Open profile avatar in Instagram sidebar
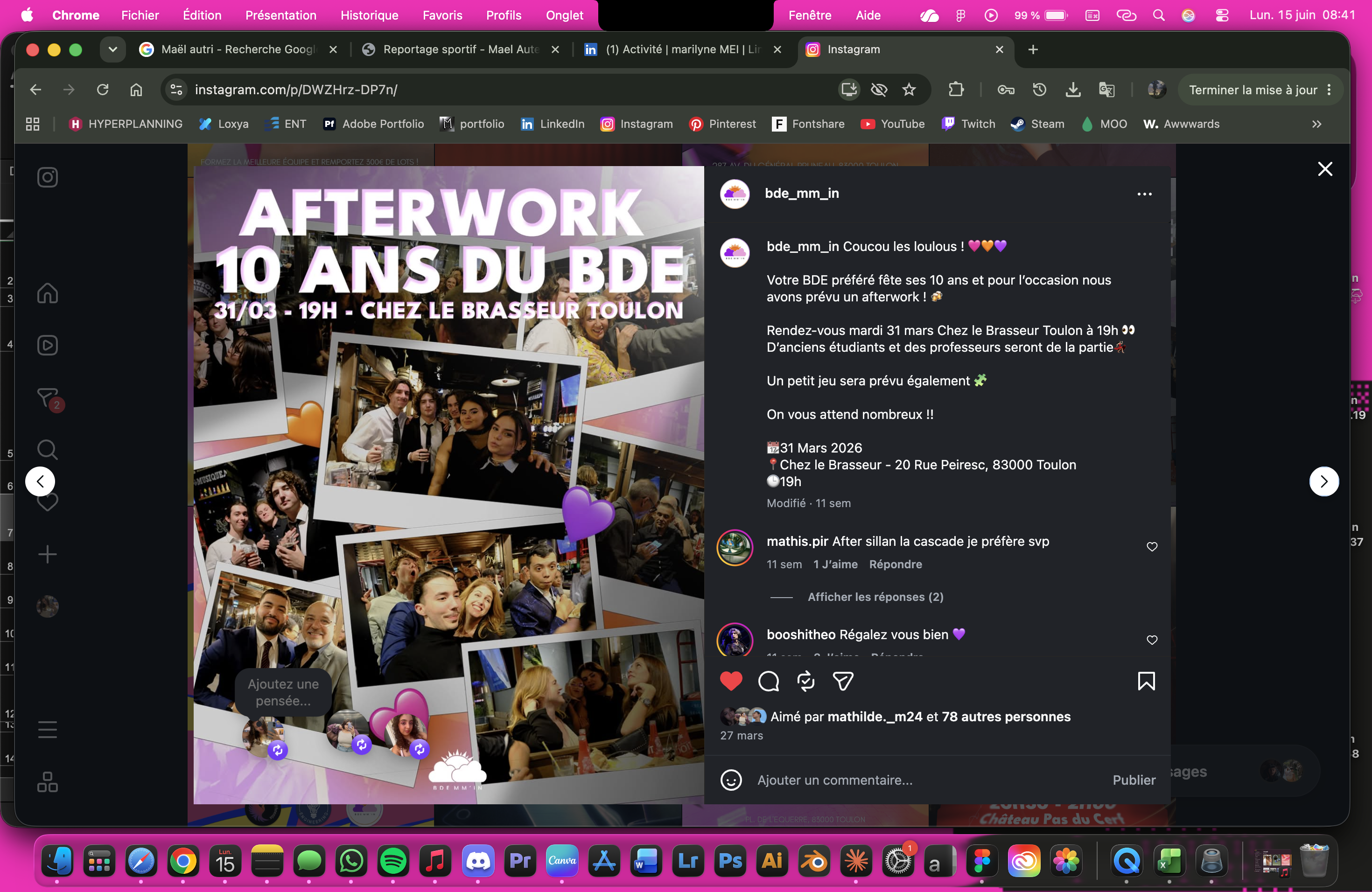Screen dimensions: 1372x892 click(47, 606)
